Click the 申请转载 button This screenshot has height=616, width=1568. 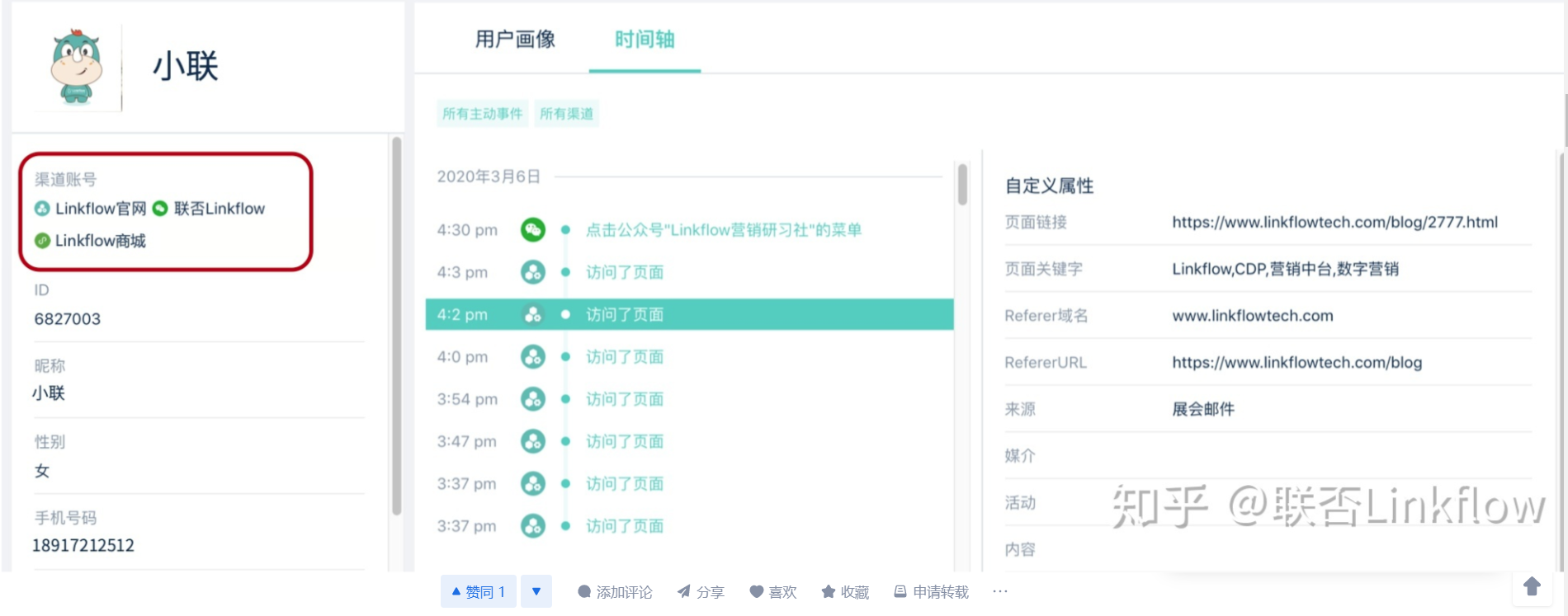point(932,592)
